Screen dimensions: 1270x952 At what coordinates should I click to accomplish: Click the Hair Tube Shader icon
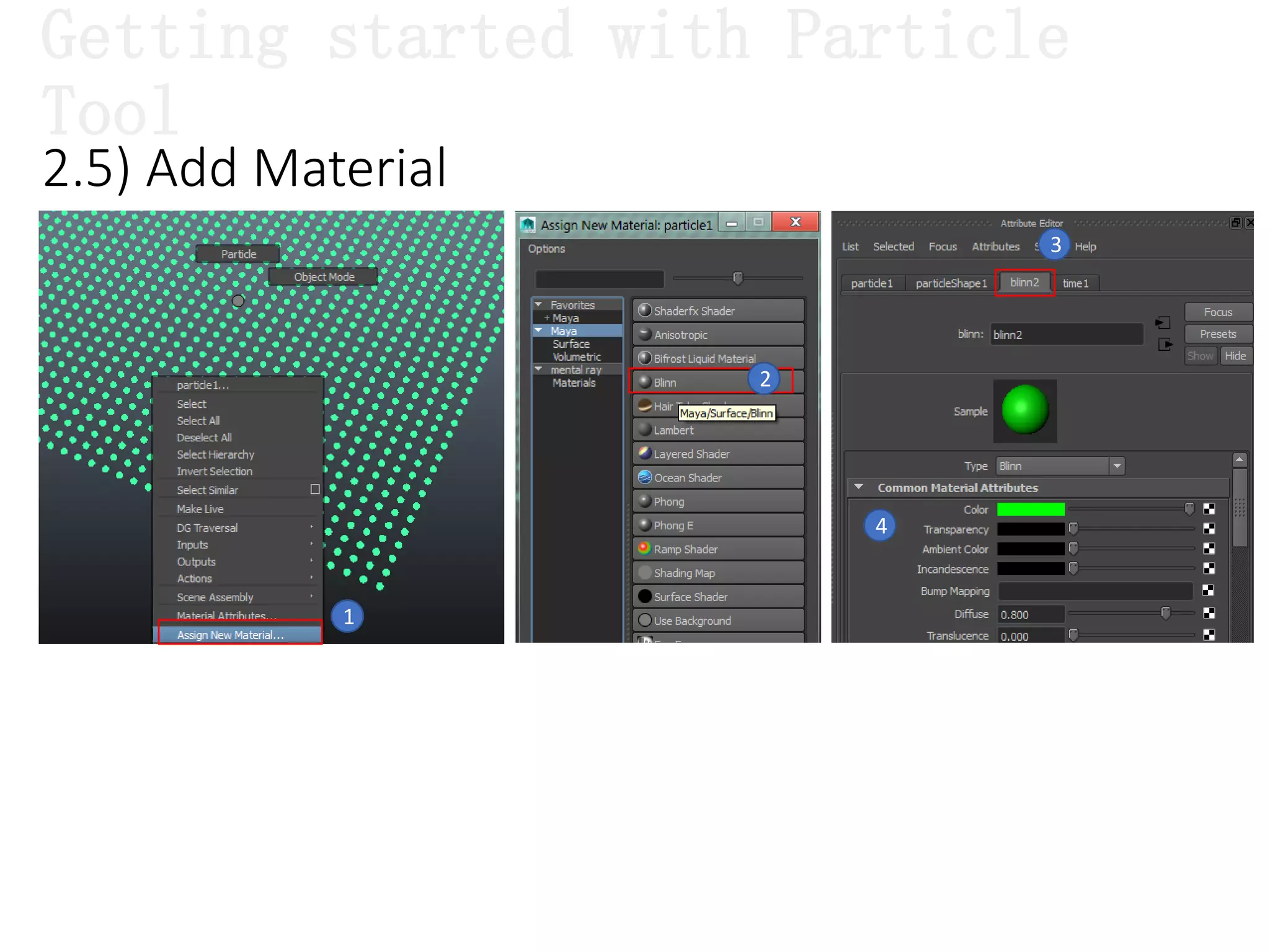coord(644,406)
